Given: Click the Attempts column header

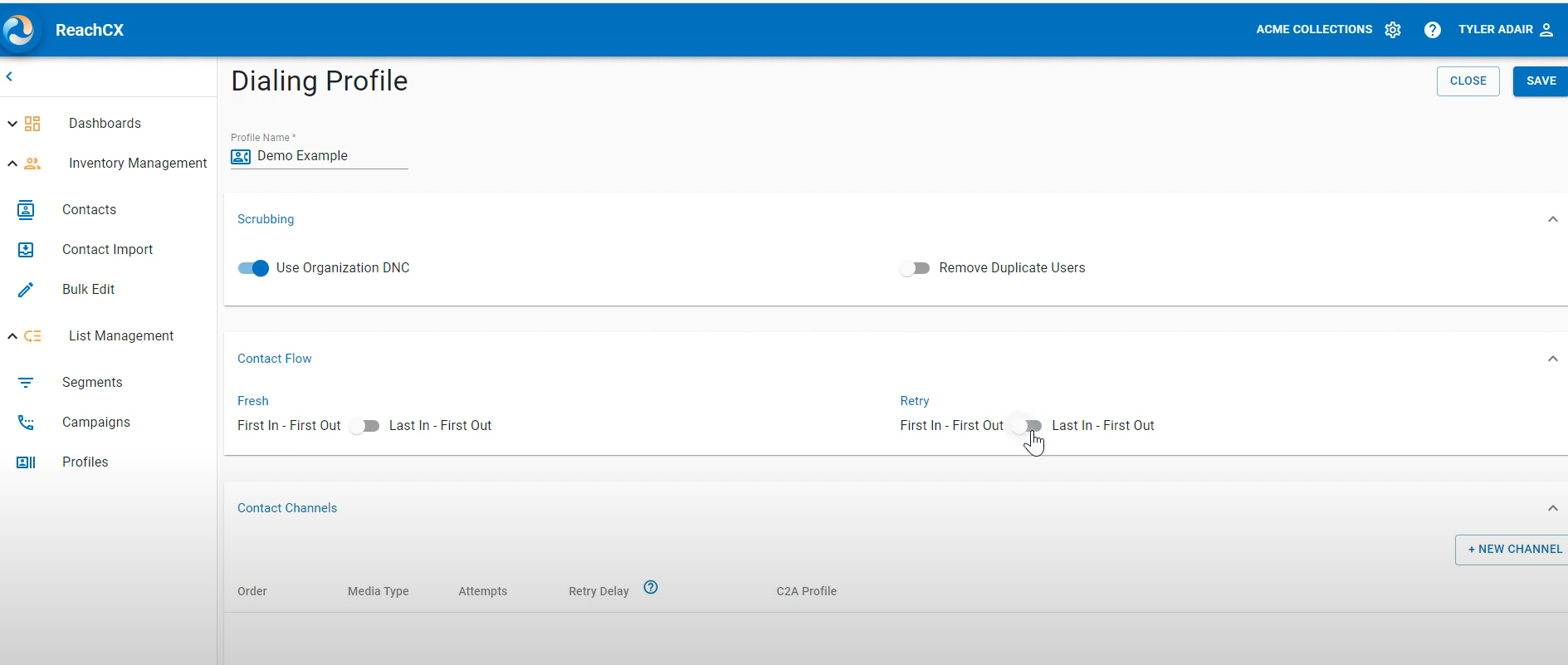Looking at the screenshot, I should (x=483, y=592).
